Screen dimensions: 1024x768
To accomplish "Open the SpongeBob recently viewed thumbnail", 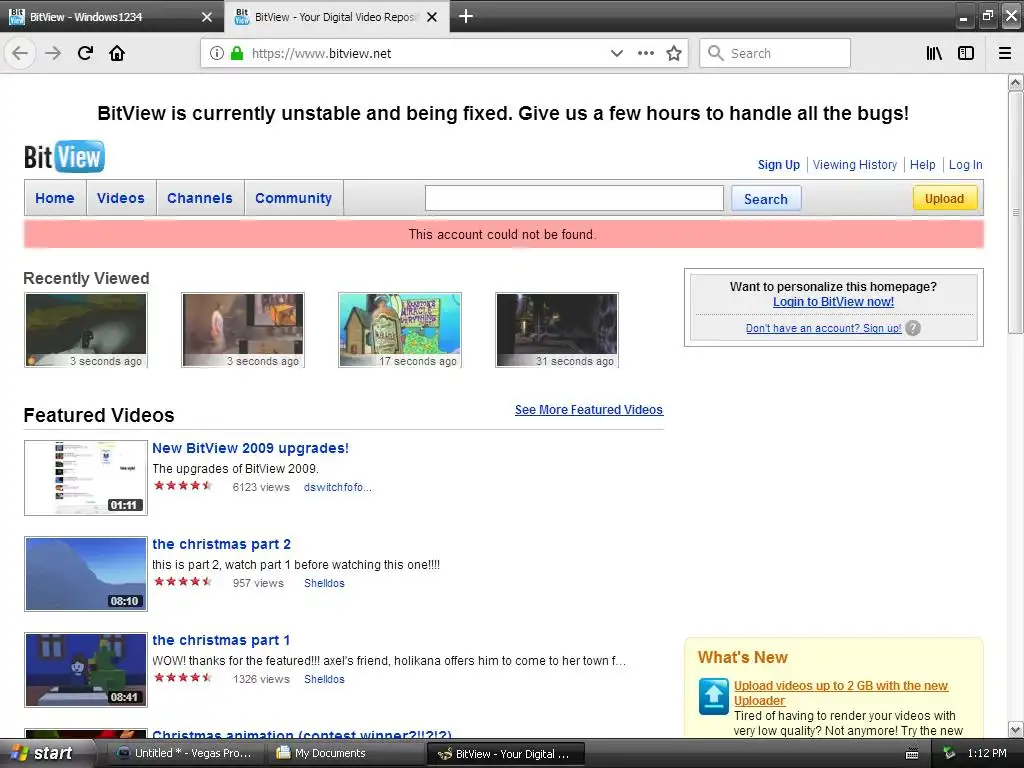I will coord(400,330).
